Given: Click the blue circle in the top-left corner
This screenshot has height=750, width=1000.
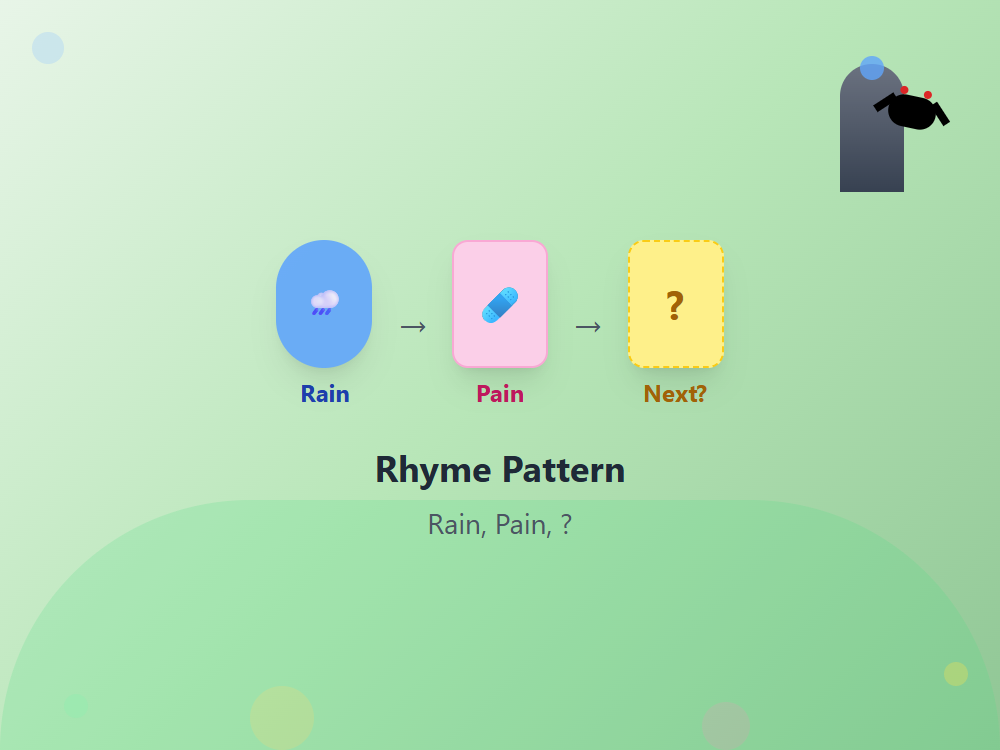Looking at the screenshot, I should (47, 47).
